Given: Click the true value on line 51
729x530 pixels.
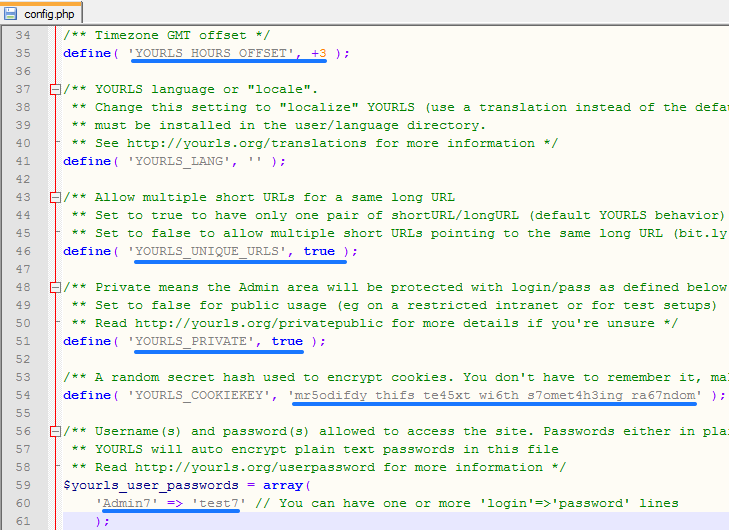Looking at the screenshot, I should tap(287, 341).
